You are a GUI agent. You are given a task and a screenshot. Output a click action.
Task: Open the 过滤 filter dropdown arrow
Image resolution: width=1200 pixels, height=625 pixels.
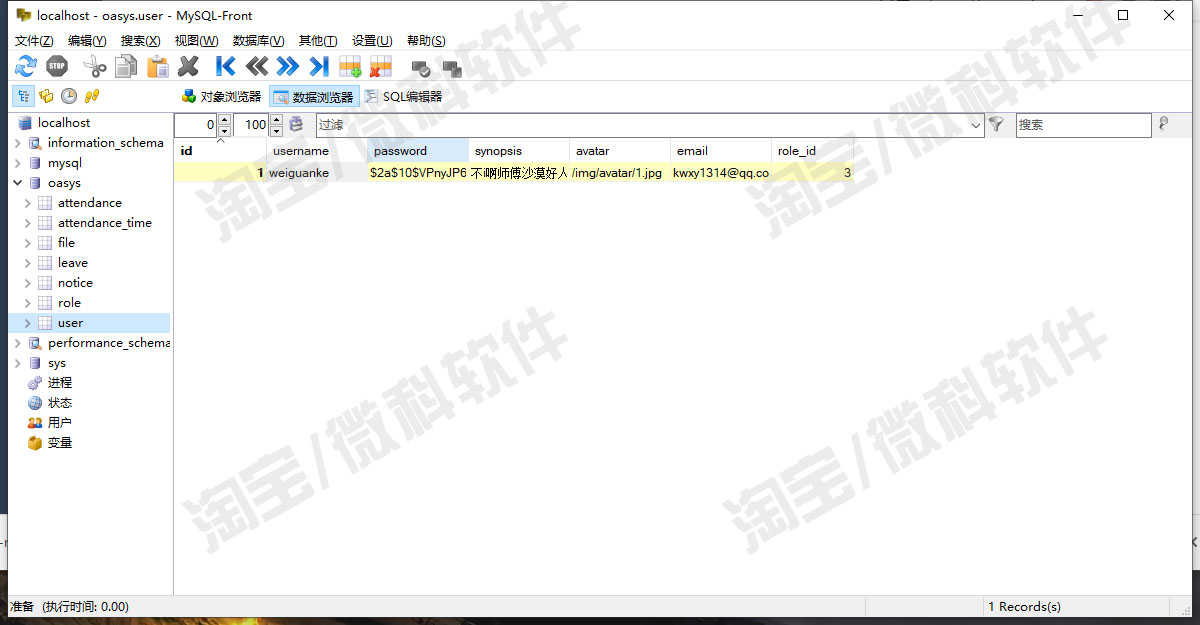click(x=976, y=125)
